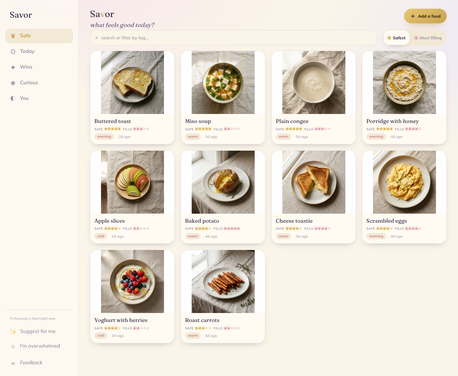This screenshot has width=458, height=376.
Task: Click the morning tag on Porridge with honey
Action: [376, 137]
